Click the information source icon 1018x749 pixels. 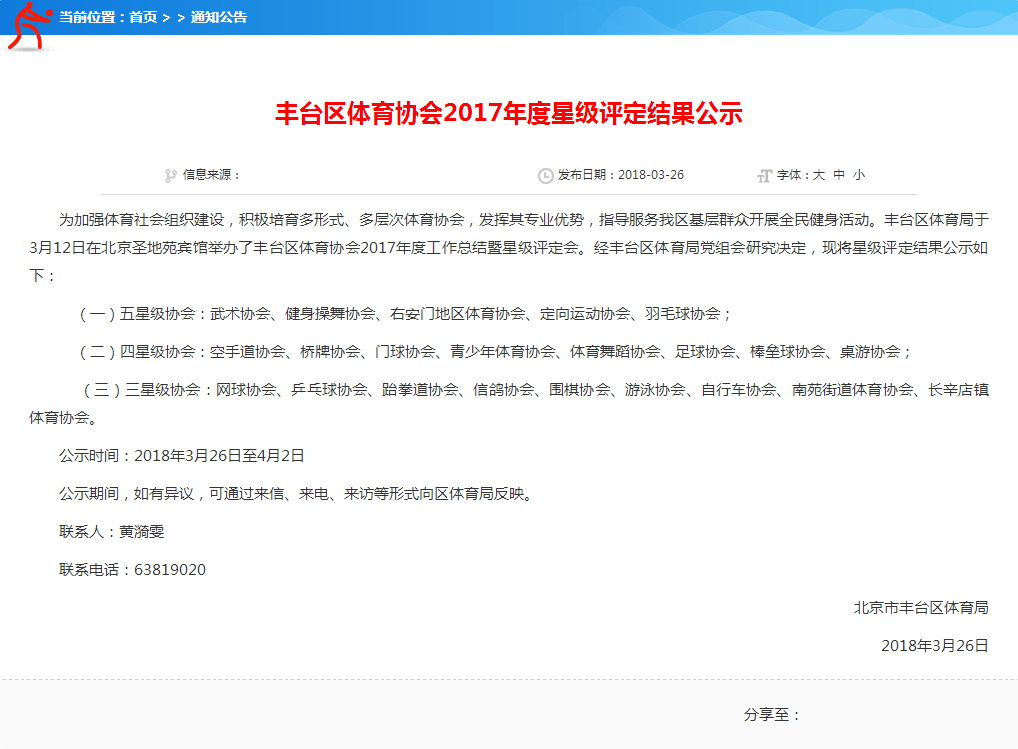pos(171,175)
